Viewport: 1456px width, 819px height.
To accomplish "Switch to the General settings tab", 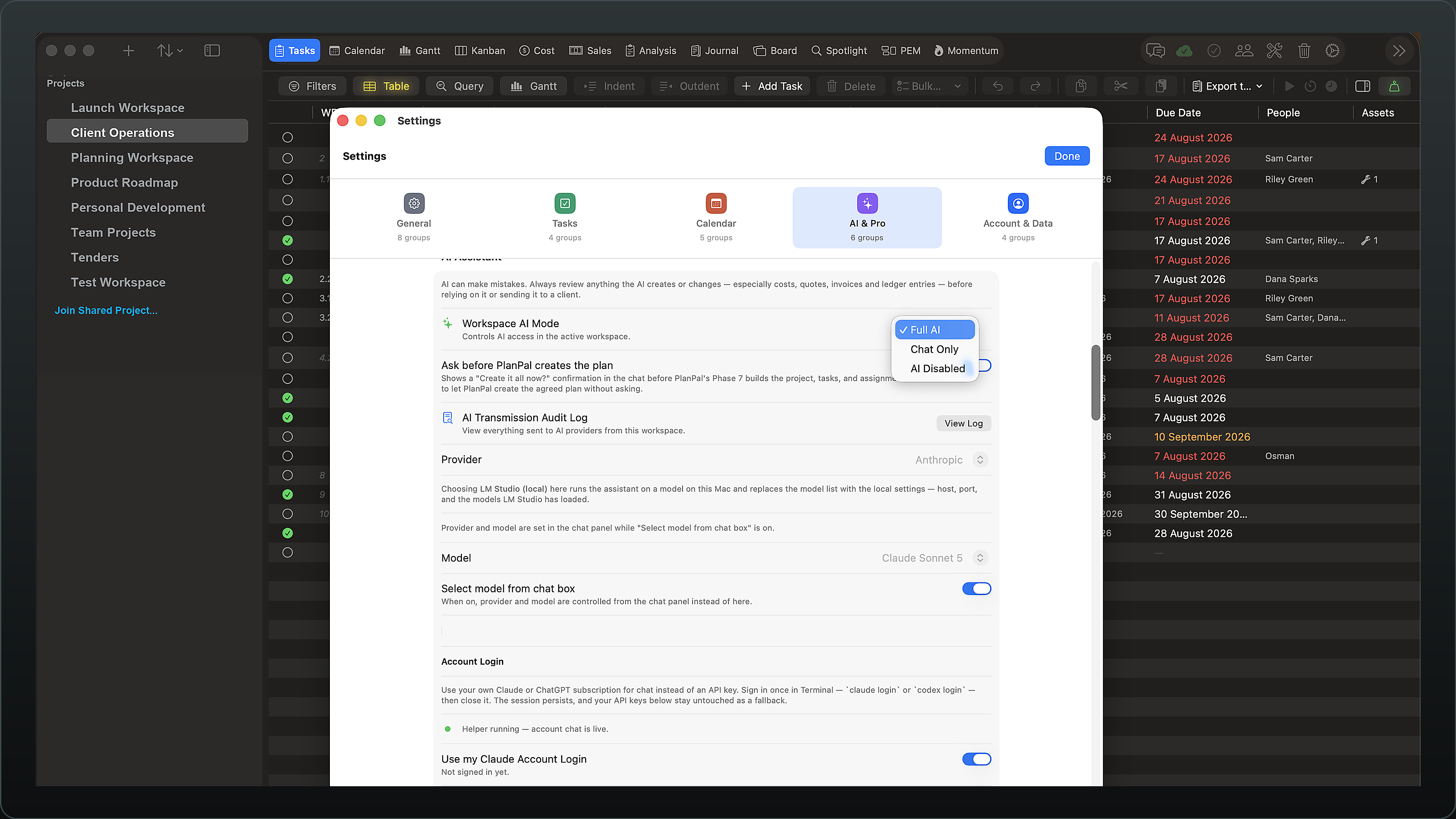I will click(413, 217).
